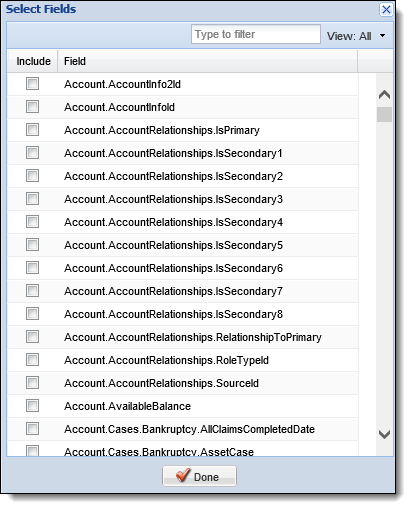
Task: Tick the IsSecondary4 field checkbox
Action: pyautogui.click(x=32, y=222)
